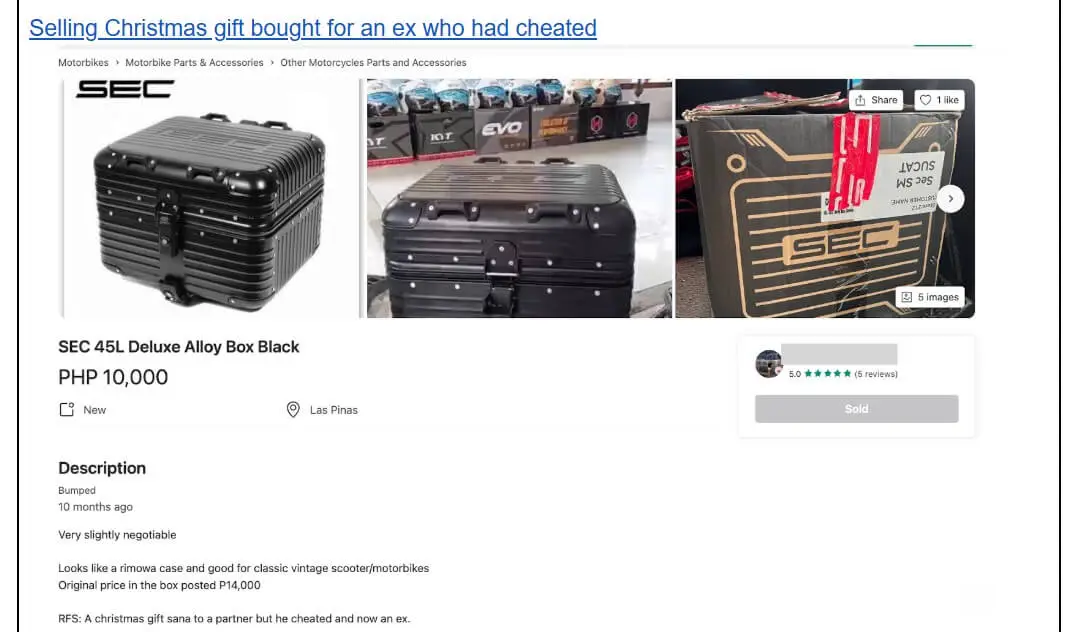1065x632 pixels.
Task: Click the PHP 10,000 price text
Action: click(113, 377)
